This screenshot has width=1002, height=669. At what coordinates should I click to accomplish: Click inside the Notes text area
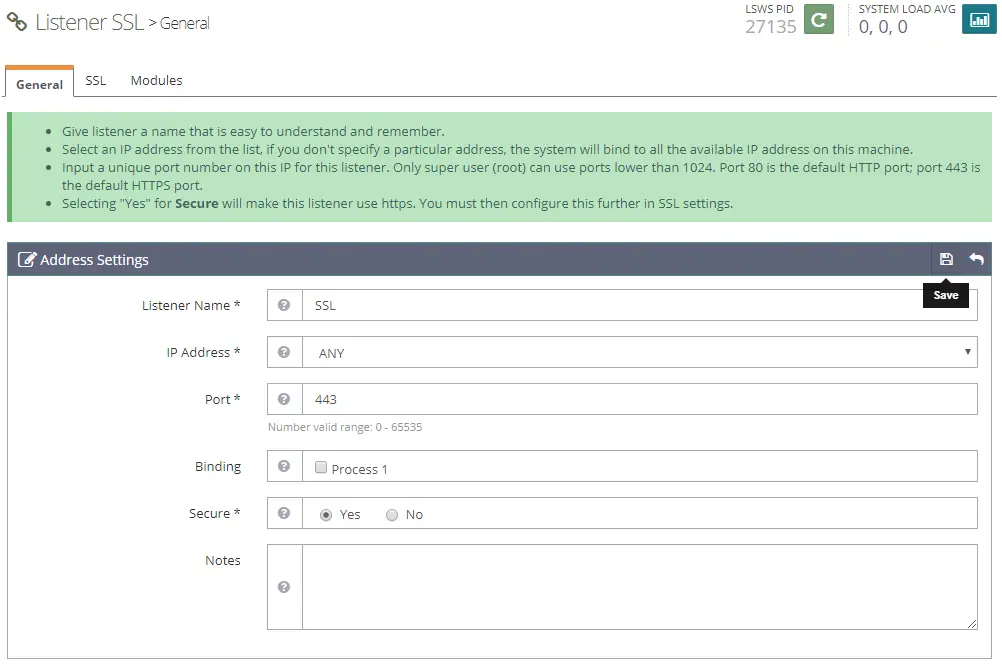(639, 587)
